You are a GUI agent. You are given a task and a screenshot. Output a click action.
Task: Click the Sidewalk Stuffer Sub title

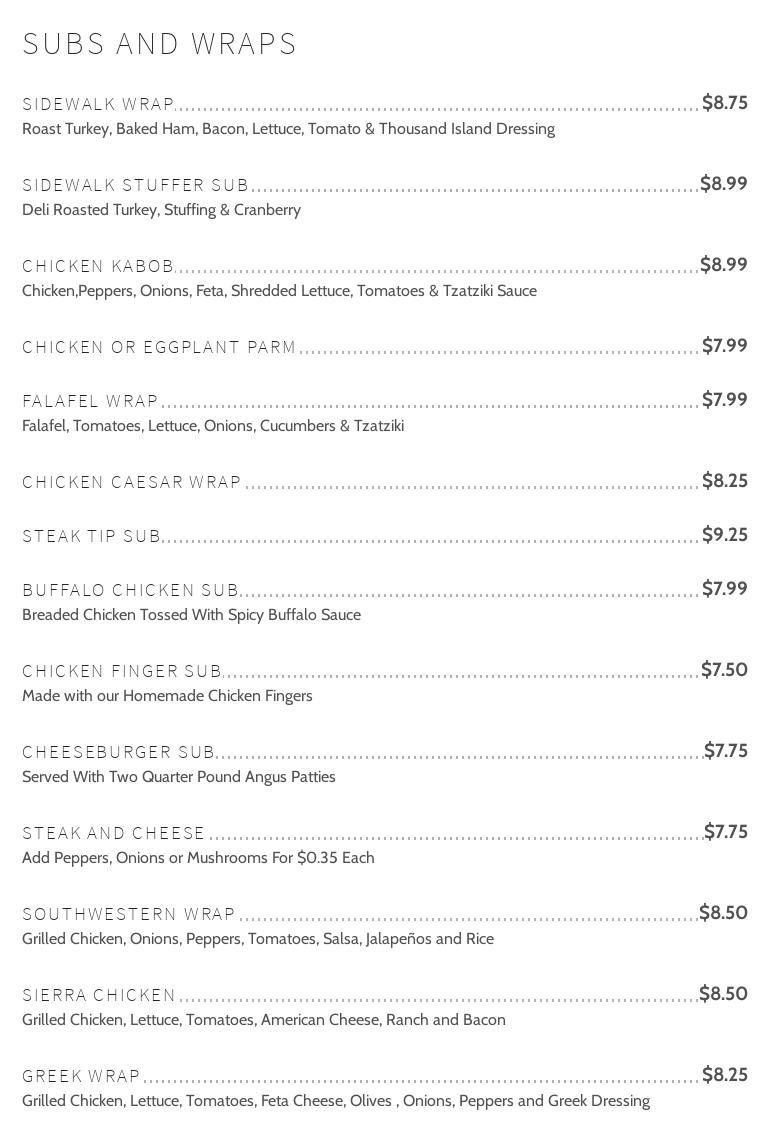click(135, 185)
